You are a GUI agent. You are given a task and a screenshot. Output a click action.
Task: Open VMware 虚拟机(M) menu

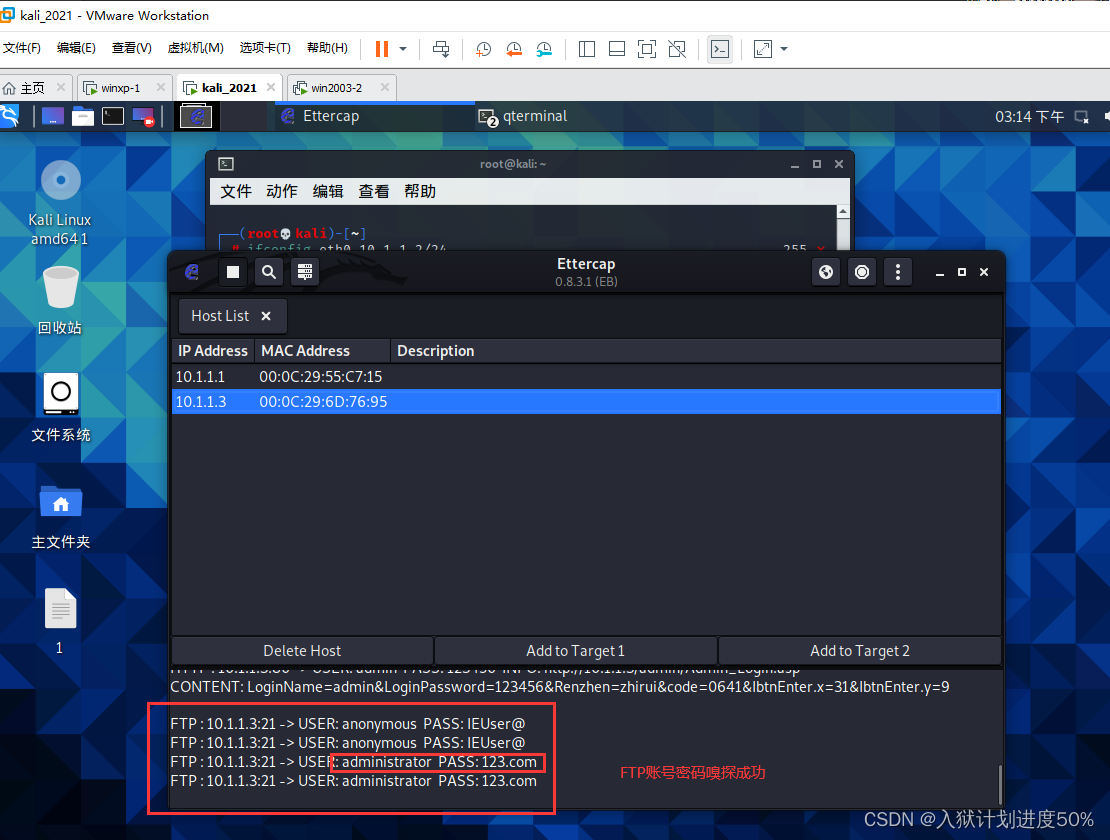click(195, 48)
